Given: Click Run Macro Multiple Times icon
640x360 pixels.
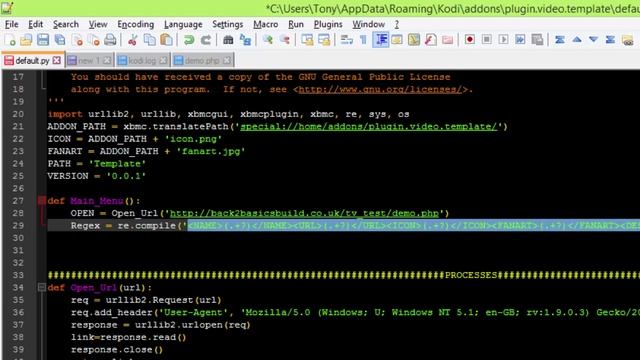Looking at the screenshot, I should [x=520, y=40].
